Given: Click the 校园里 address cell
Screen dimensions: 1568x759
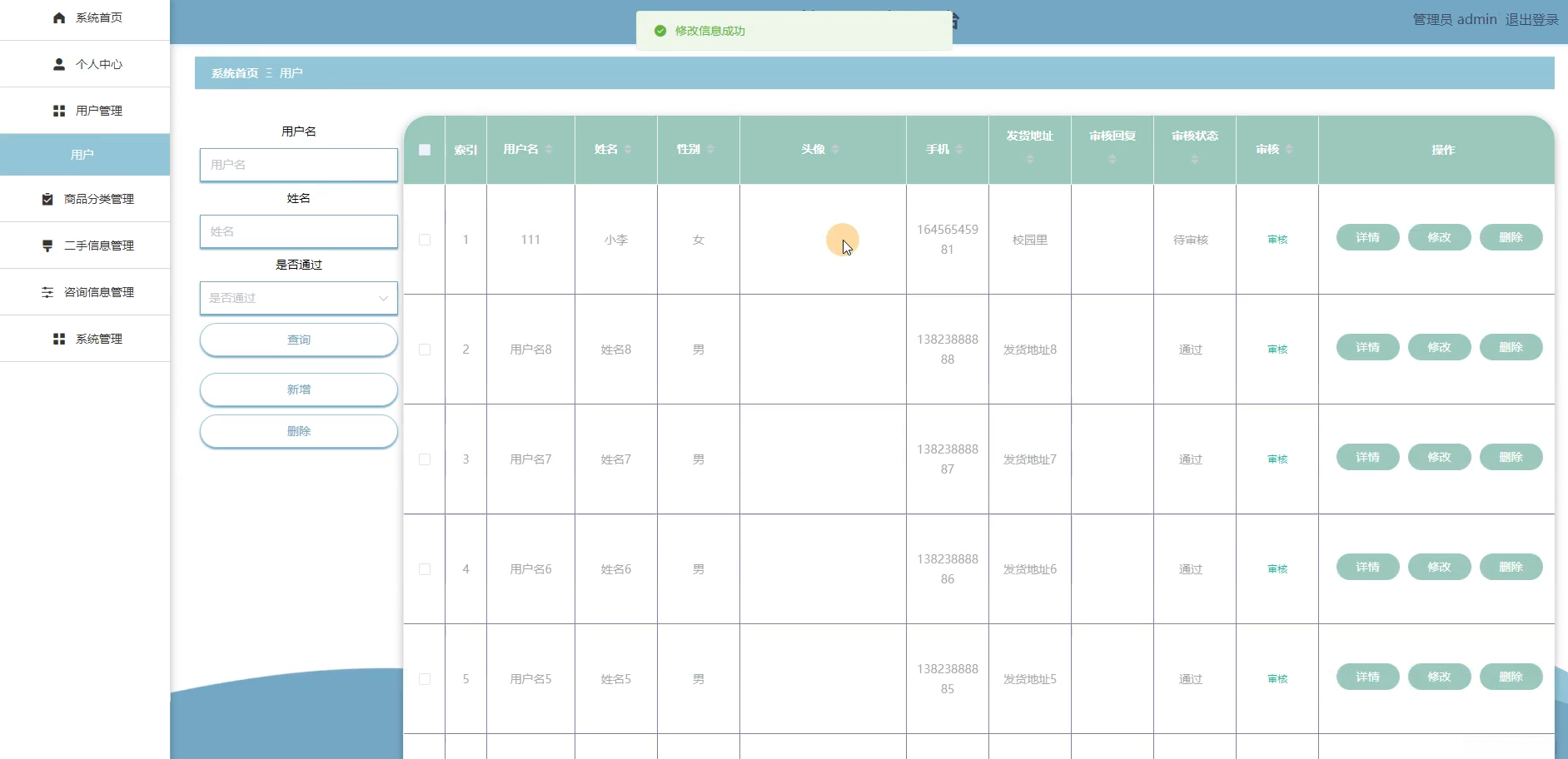Looking at the screenshot, I should pyautogui.click(x=1030, y=240).
